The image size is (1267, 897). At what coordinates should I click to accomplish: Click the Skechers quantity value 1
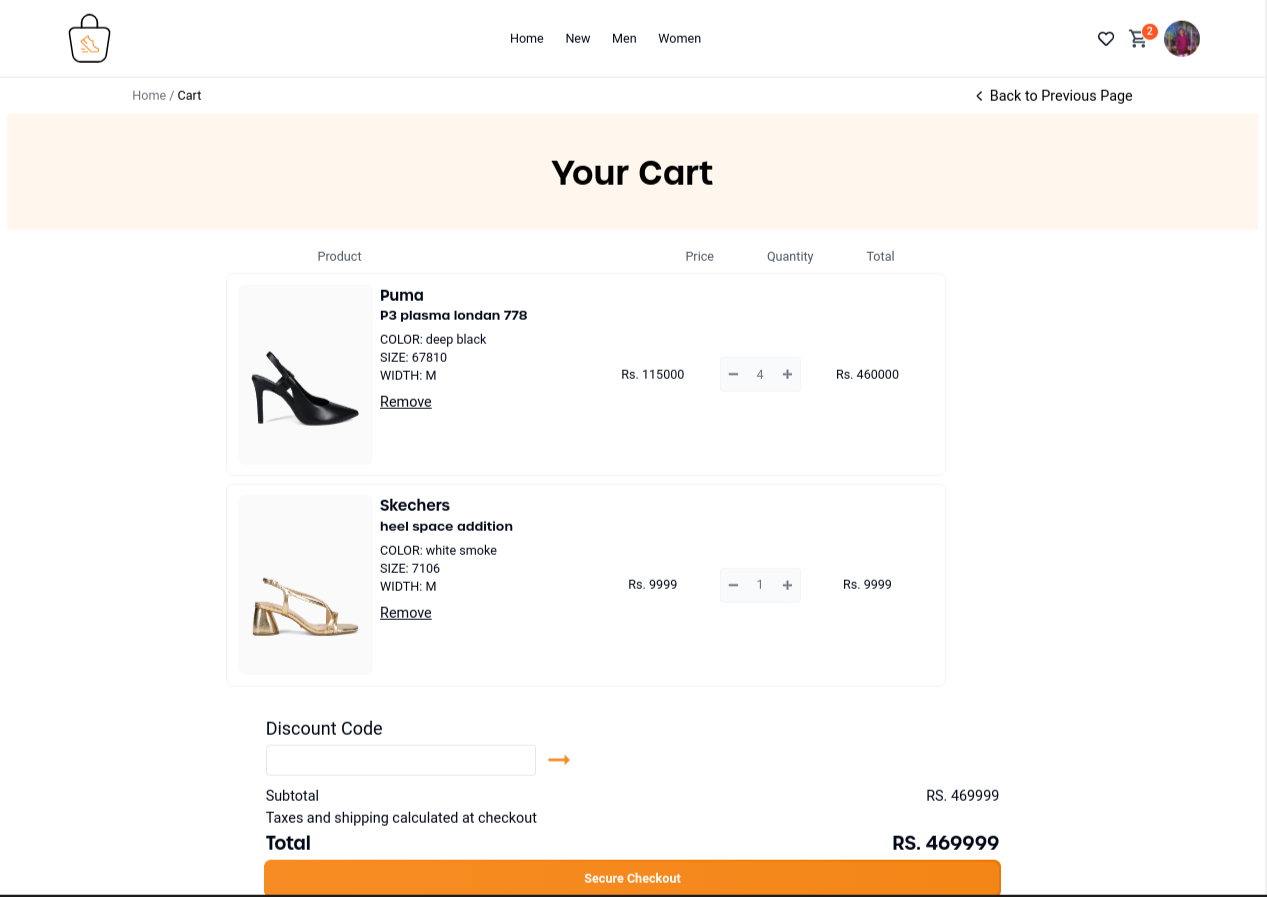760,585
